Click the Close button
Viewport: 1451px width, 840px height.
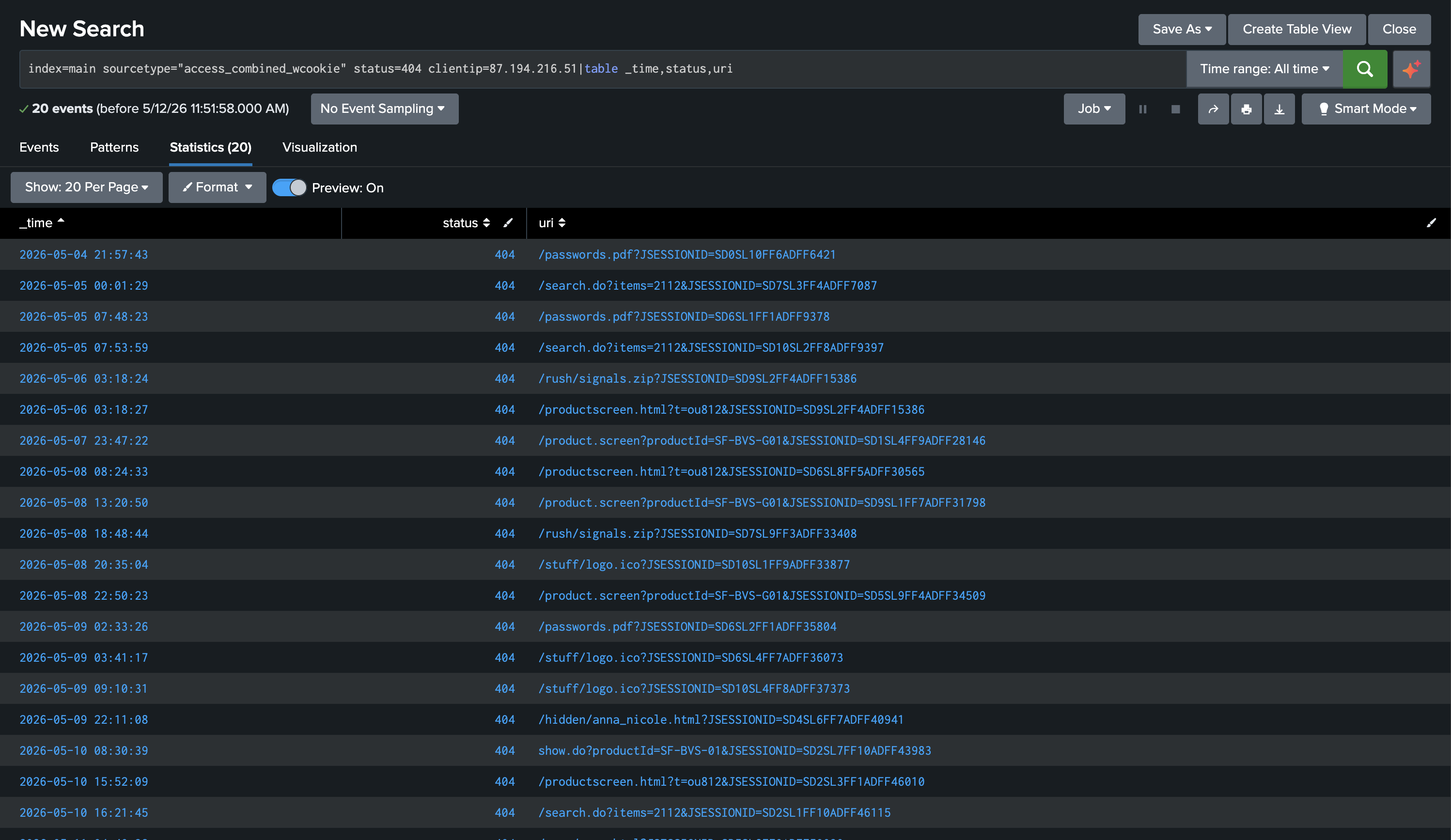pyautogui.click(x=1399, y=30)
